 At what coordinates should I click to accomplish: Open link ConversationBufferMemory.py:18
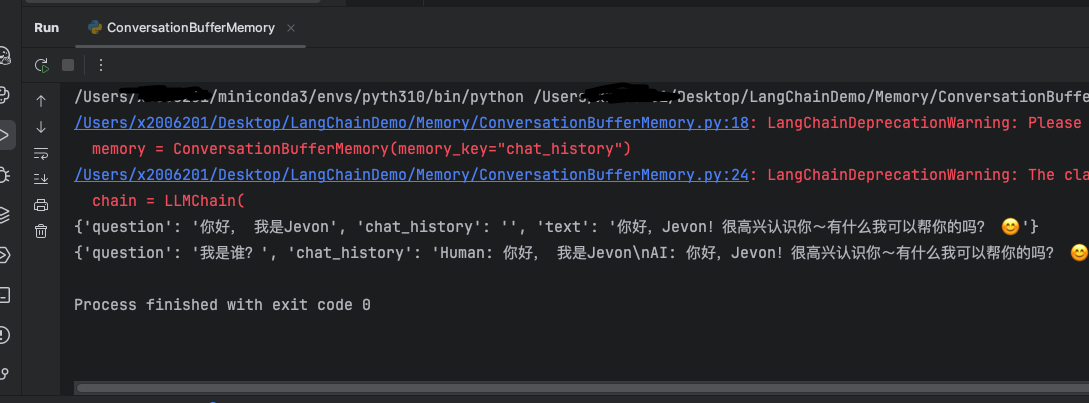click(411, 123)
